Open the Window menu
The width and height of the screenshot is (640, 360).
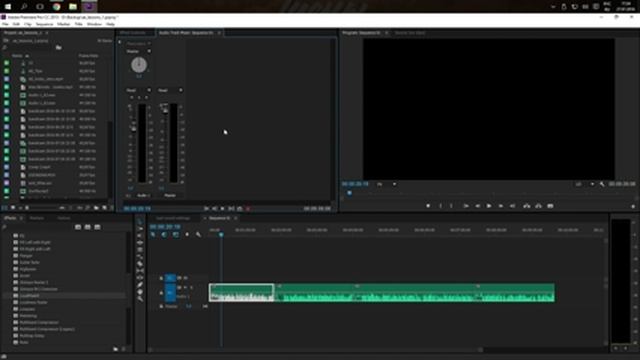[x=94, y=24]
